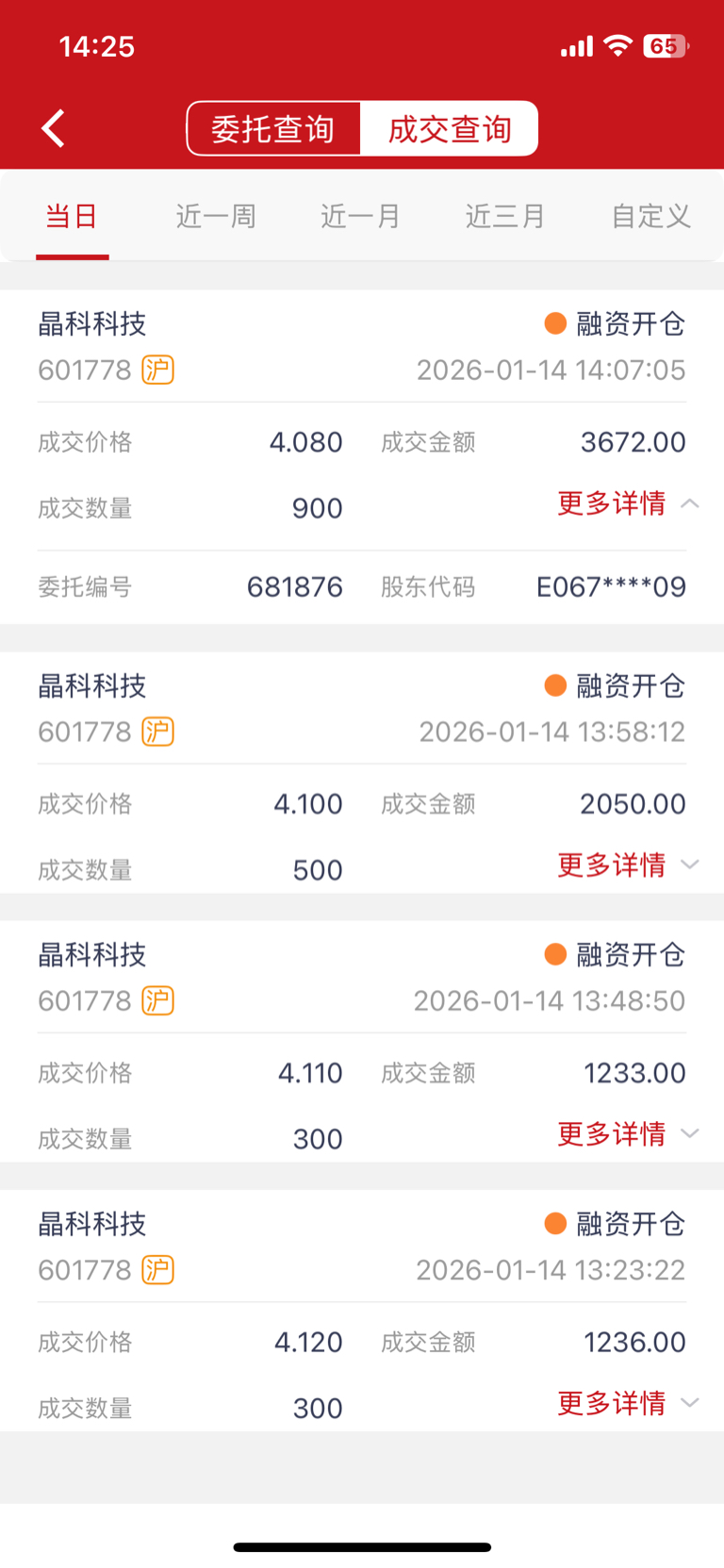
Task: Expand 更多详情 on the 2050.00 trade
Action: tap(628, 865)
